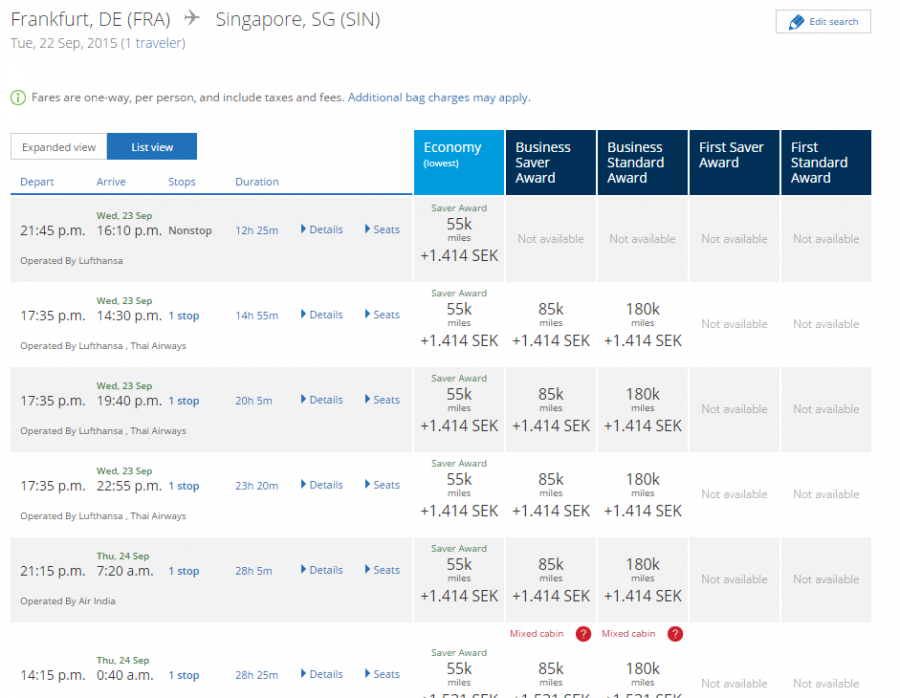Screen dimensions: 900x698
Task: Select the Business Saver Award column header
Action: pos(550,162)
